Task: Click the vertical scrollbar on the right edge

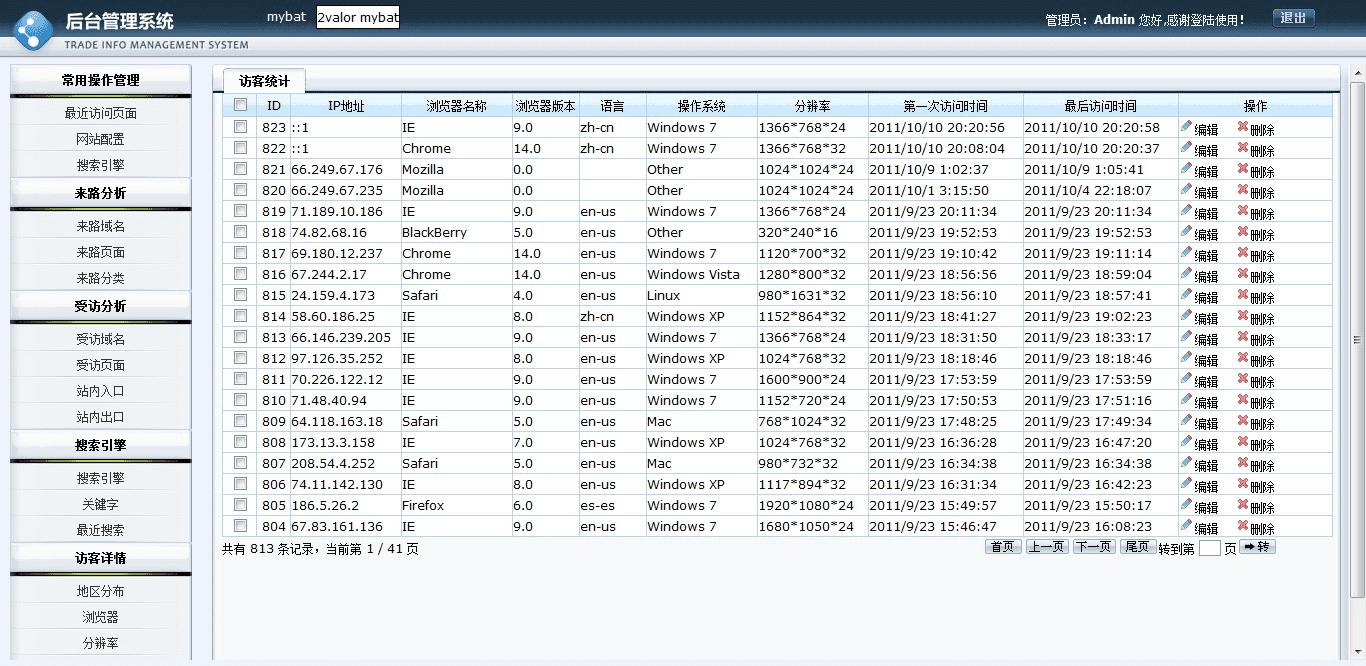Action: 1357,340
